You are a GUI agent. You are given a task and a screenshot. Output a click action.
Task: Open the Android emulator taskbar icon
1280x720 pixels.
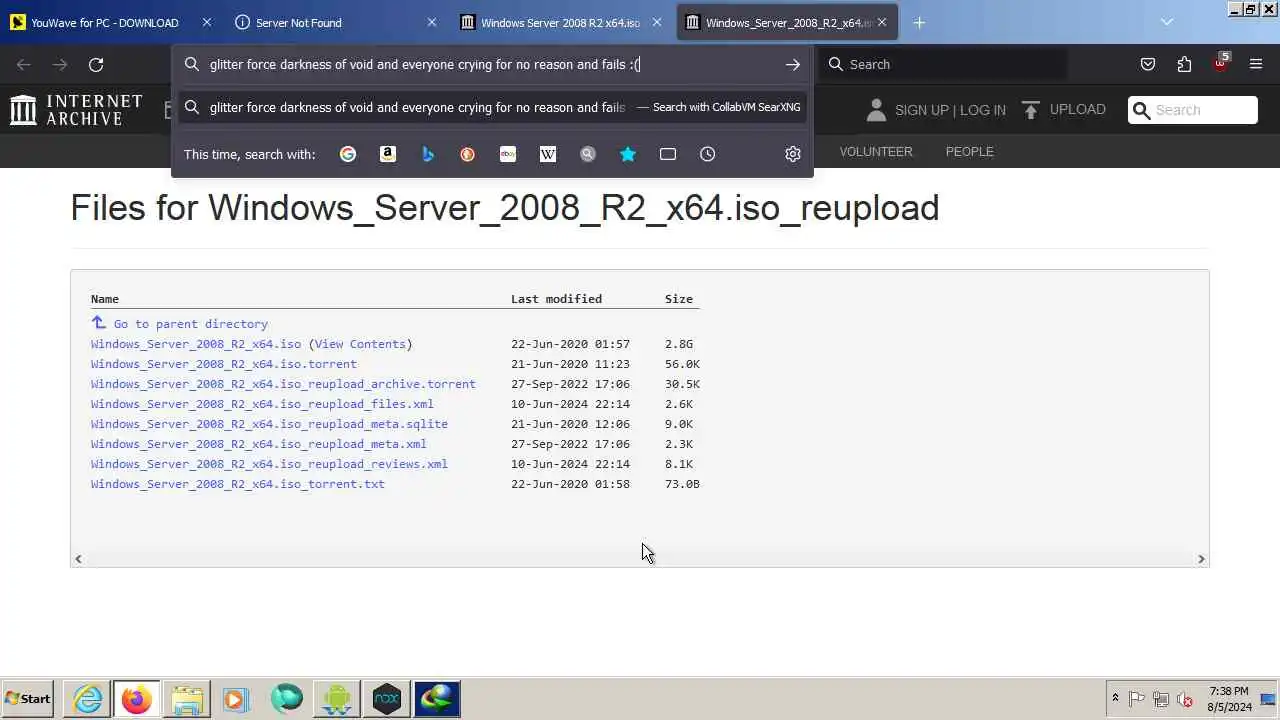pyautogui.click(x=337, y=699)
